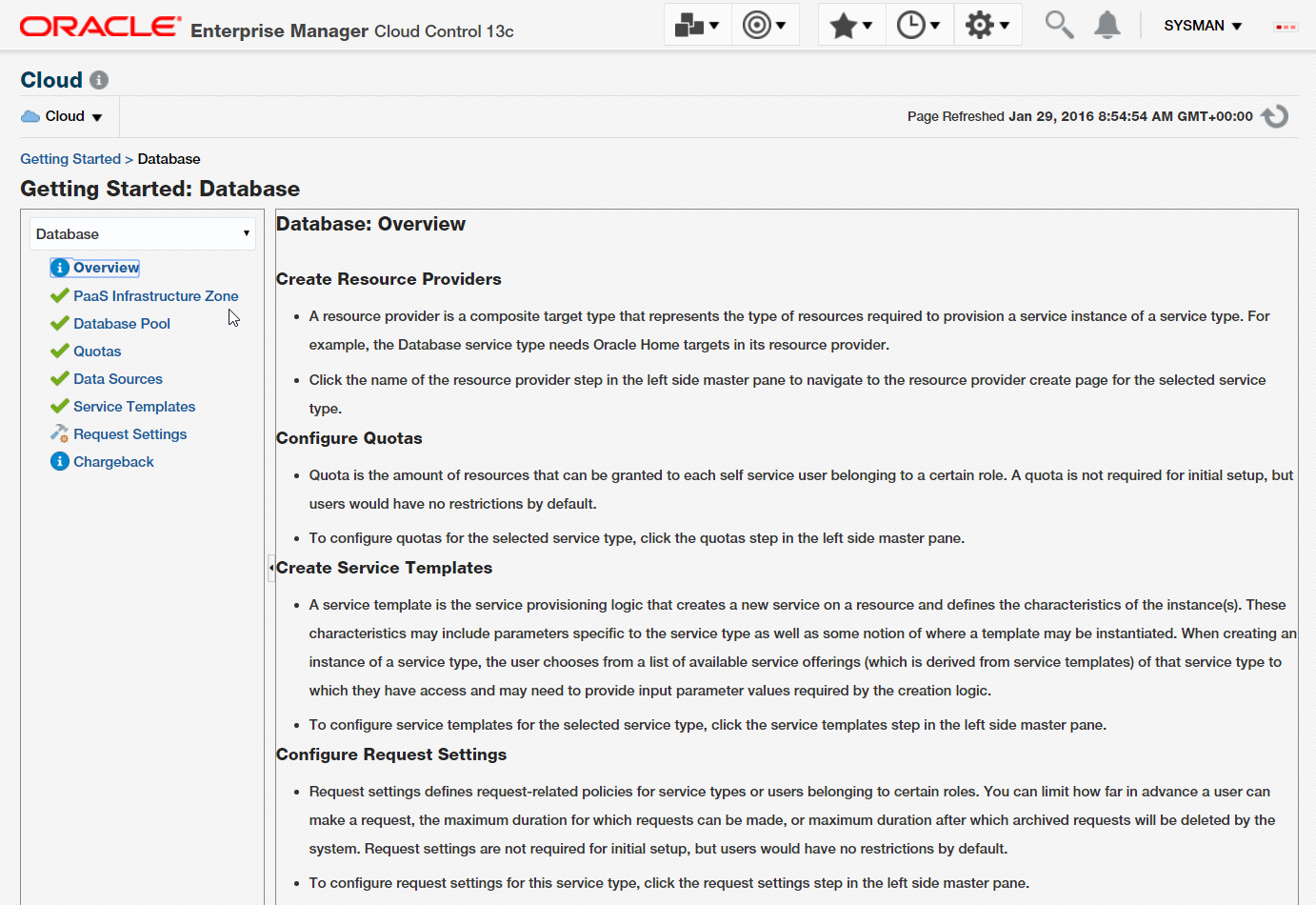Click green checkmark beside PaaS Infrastructure Zone
The height and width of the screenshot is (905, 1316).
(60, 295)
